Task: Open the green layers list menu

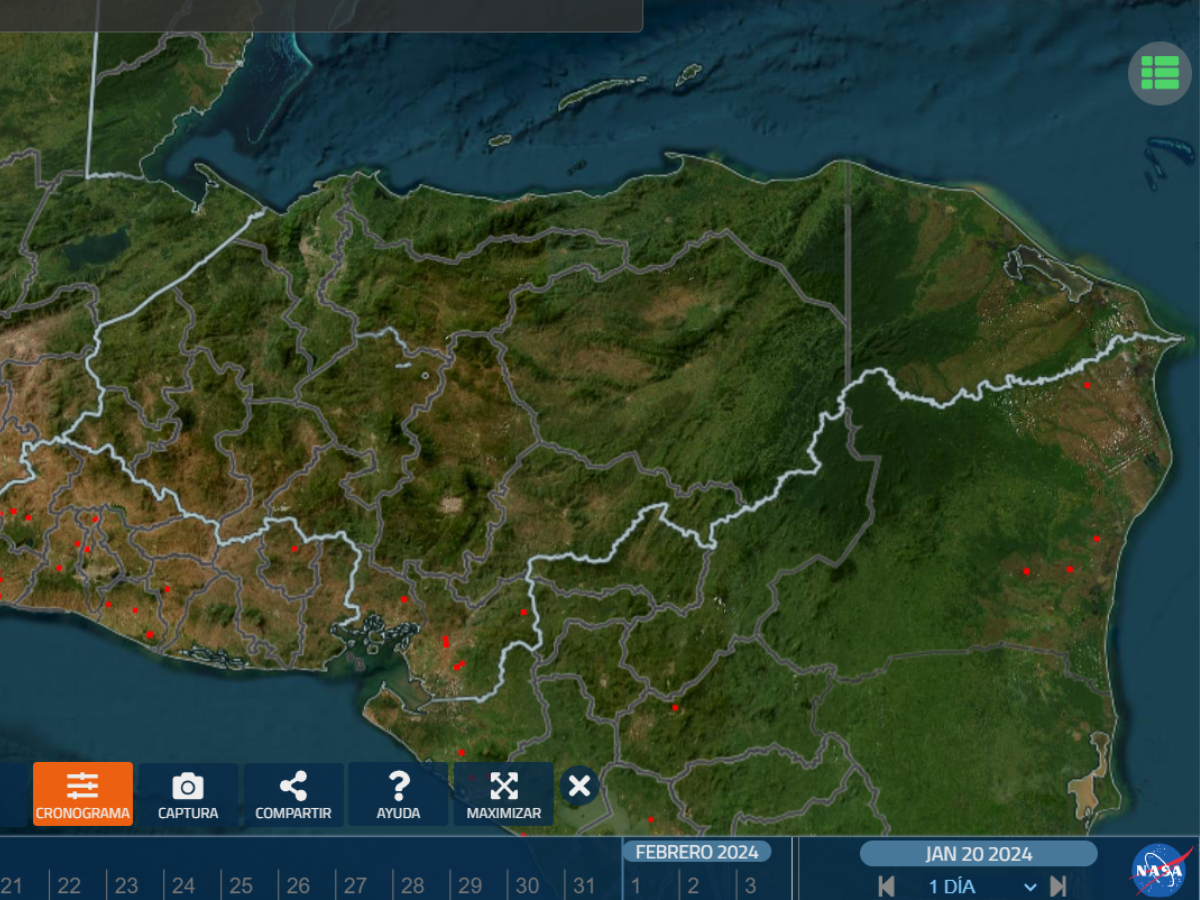Action: [x=1159, y=73]
